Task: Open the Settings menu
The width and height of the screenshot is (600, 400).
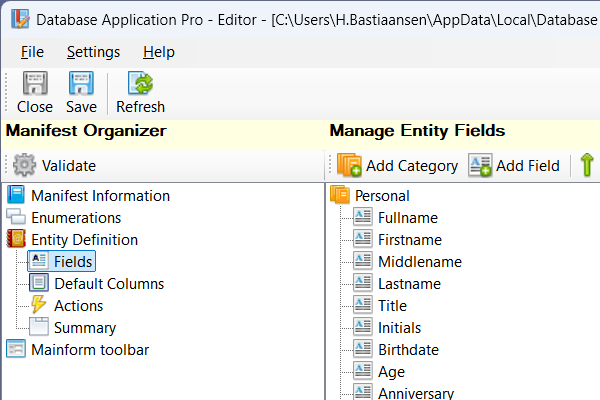Action: (93, 52)
